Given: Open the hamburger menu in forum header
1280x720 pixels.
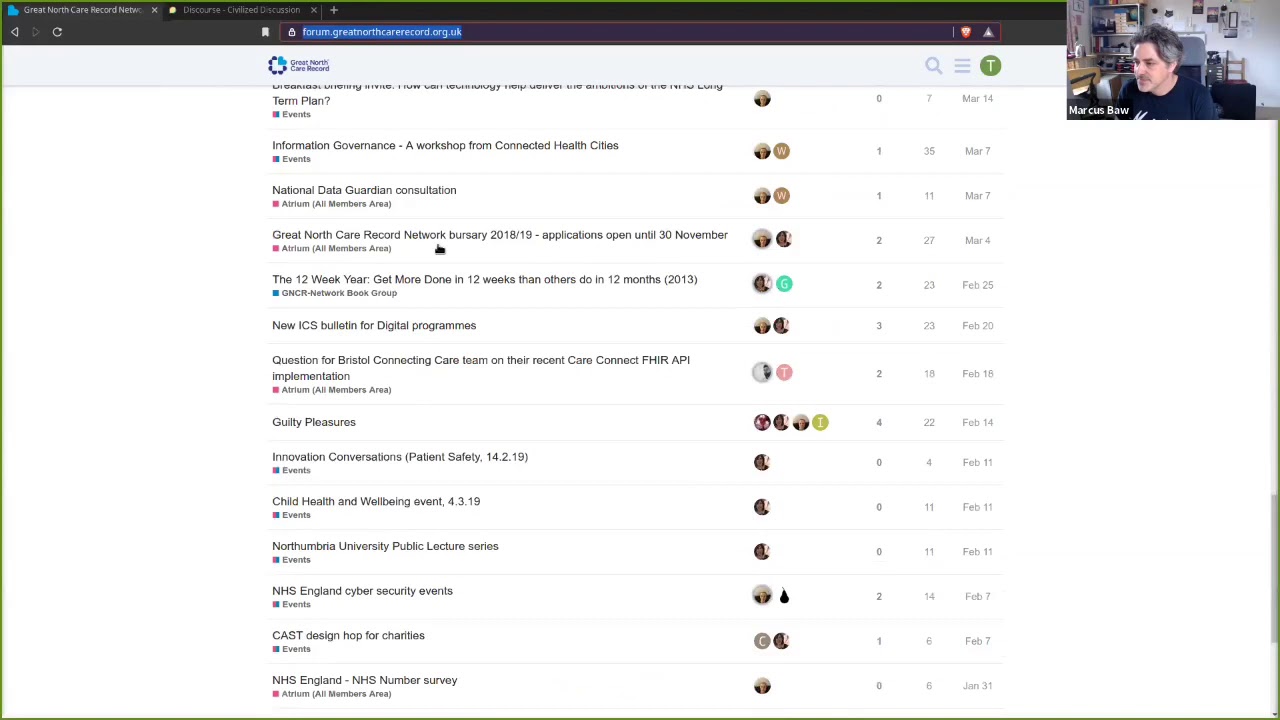Looking at the screenshot, I should (962, 66).
